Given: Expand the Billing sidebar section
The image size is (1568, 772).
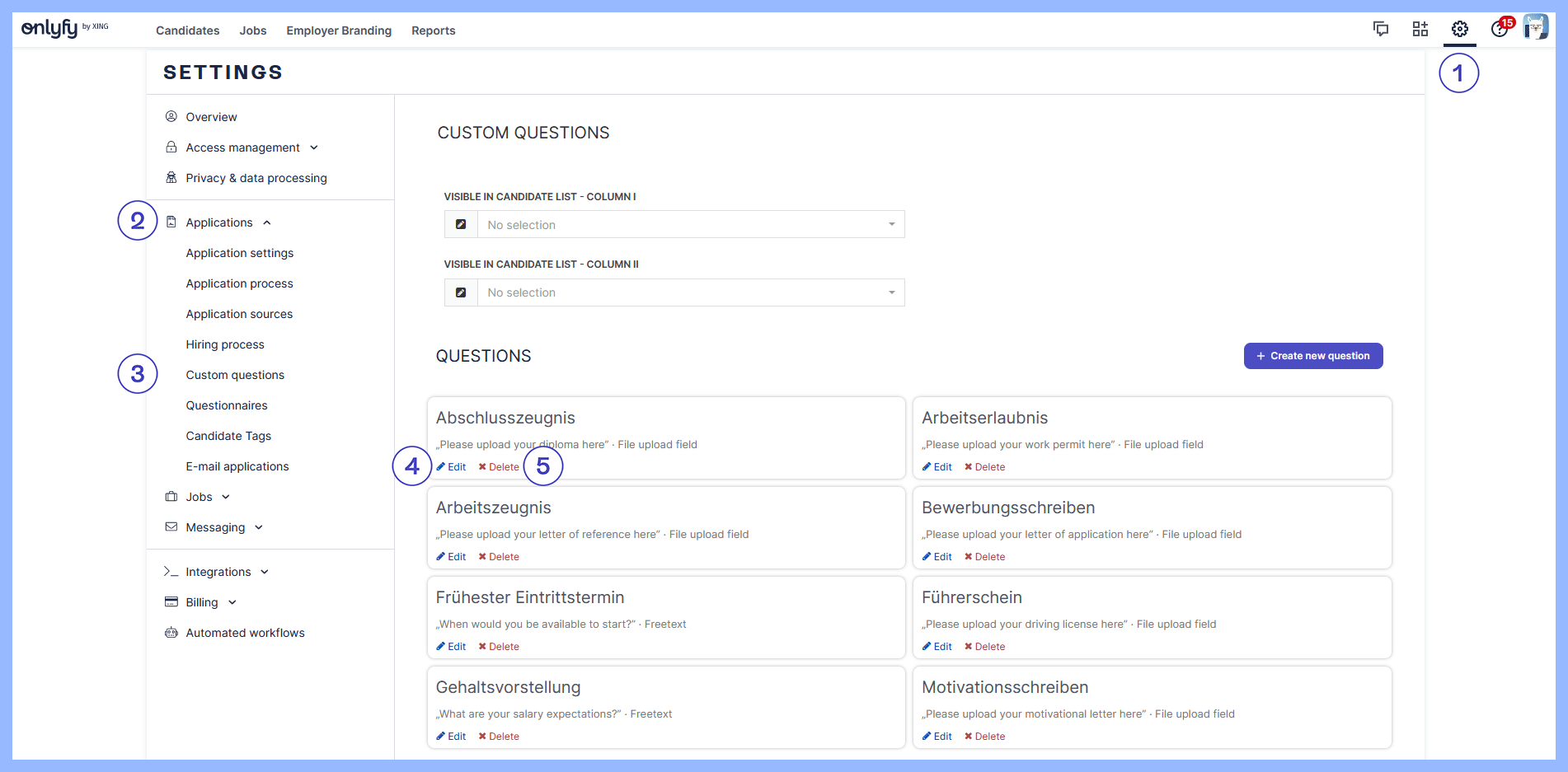Looking at the screenshot, I should point(203,602).
